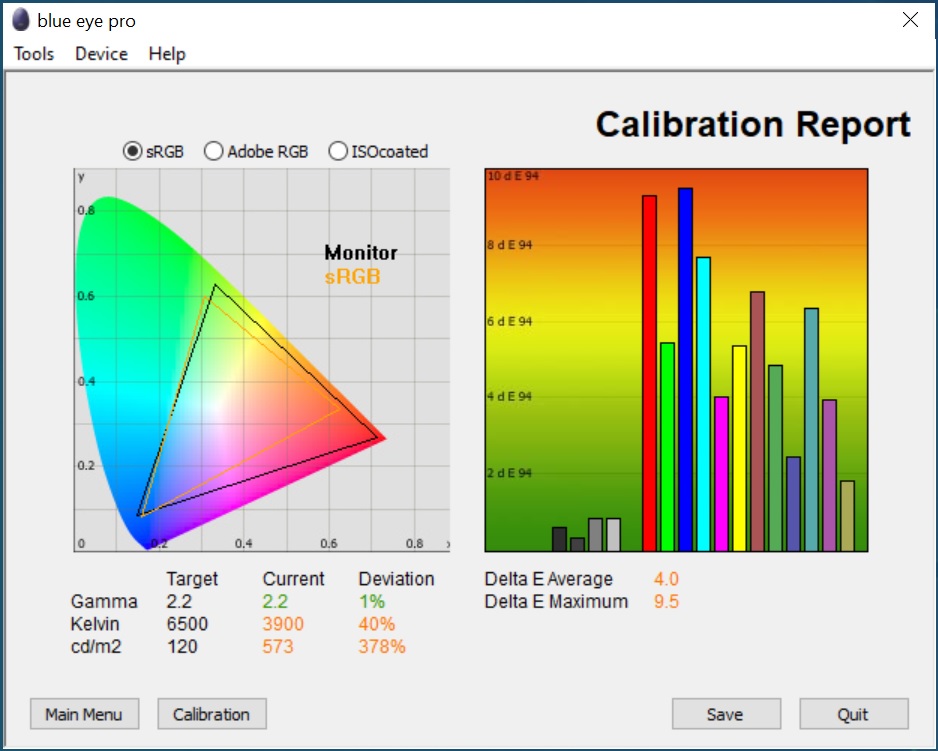The image size is (938, 751).
Task: Click the Kelvin current value 3900
Action: click(283, 625)
